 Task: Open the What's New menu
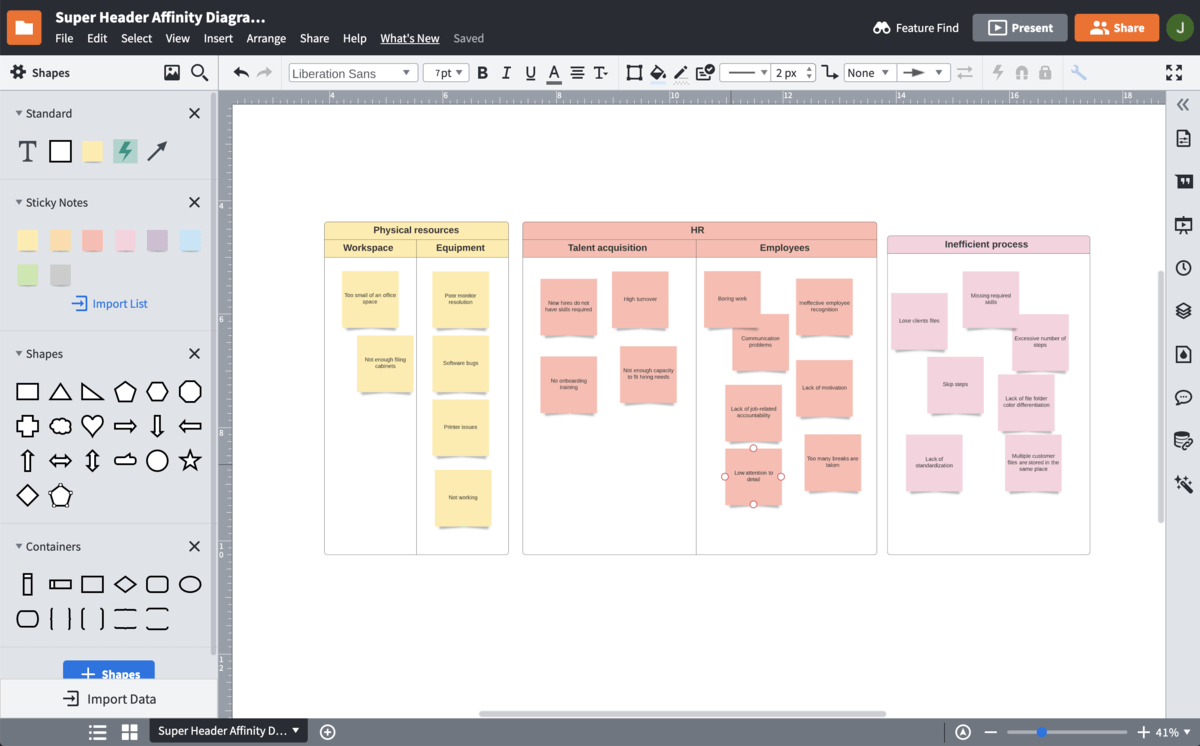[x=410, y=38]
